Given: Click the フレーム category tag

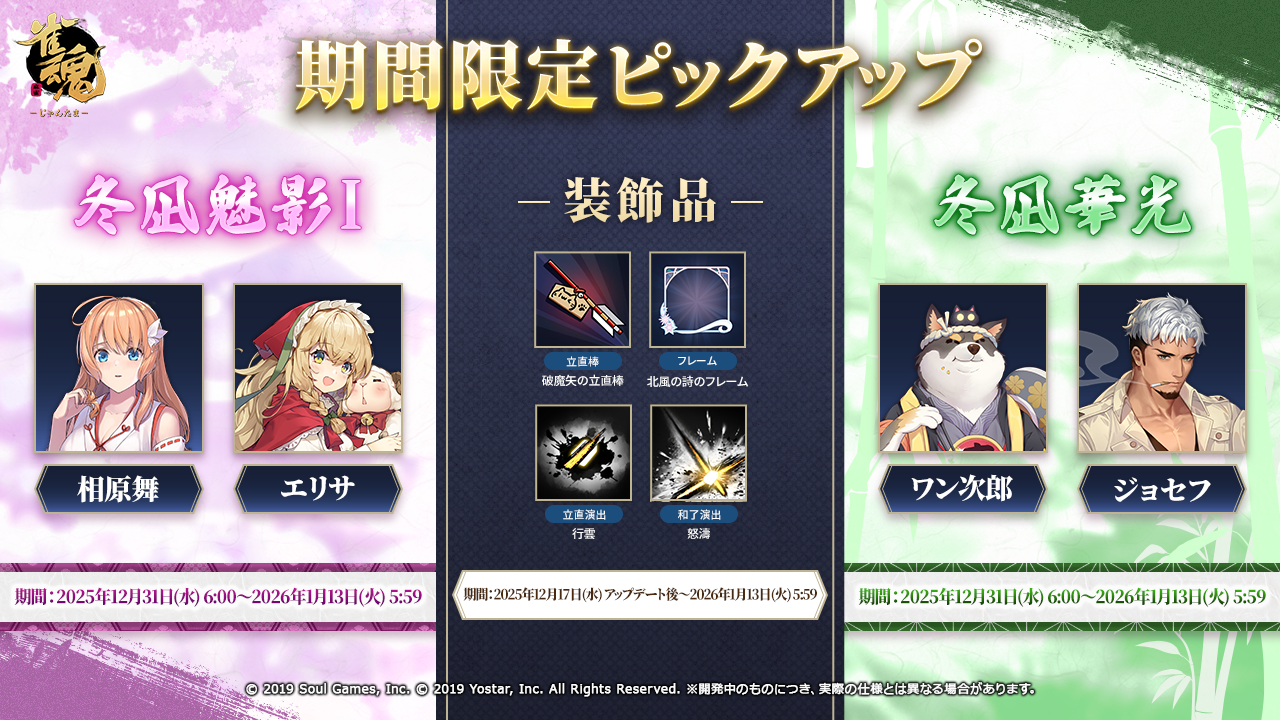Looking at the screenshot, I should click(x=697, y=361).
